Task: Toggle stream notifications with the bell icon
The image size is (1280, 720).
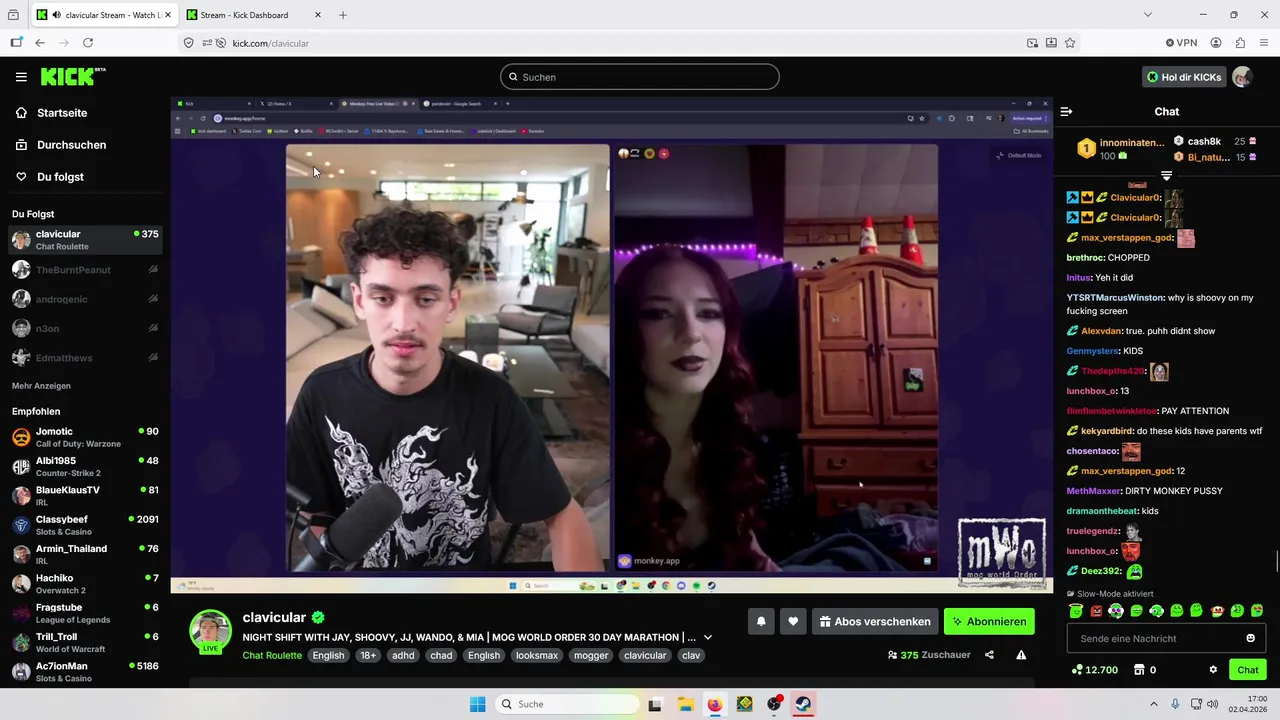Action: 761,622
